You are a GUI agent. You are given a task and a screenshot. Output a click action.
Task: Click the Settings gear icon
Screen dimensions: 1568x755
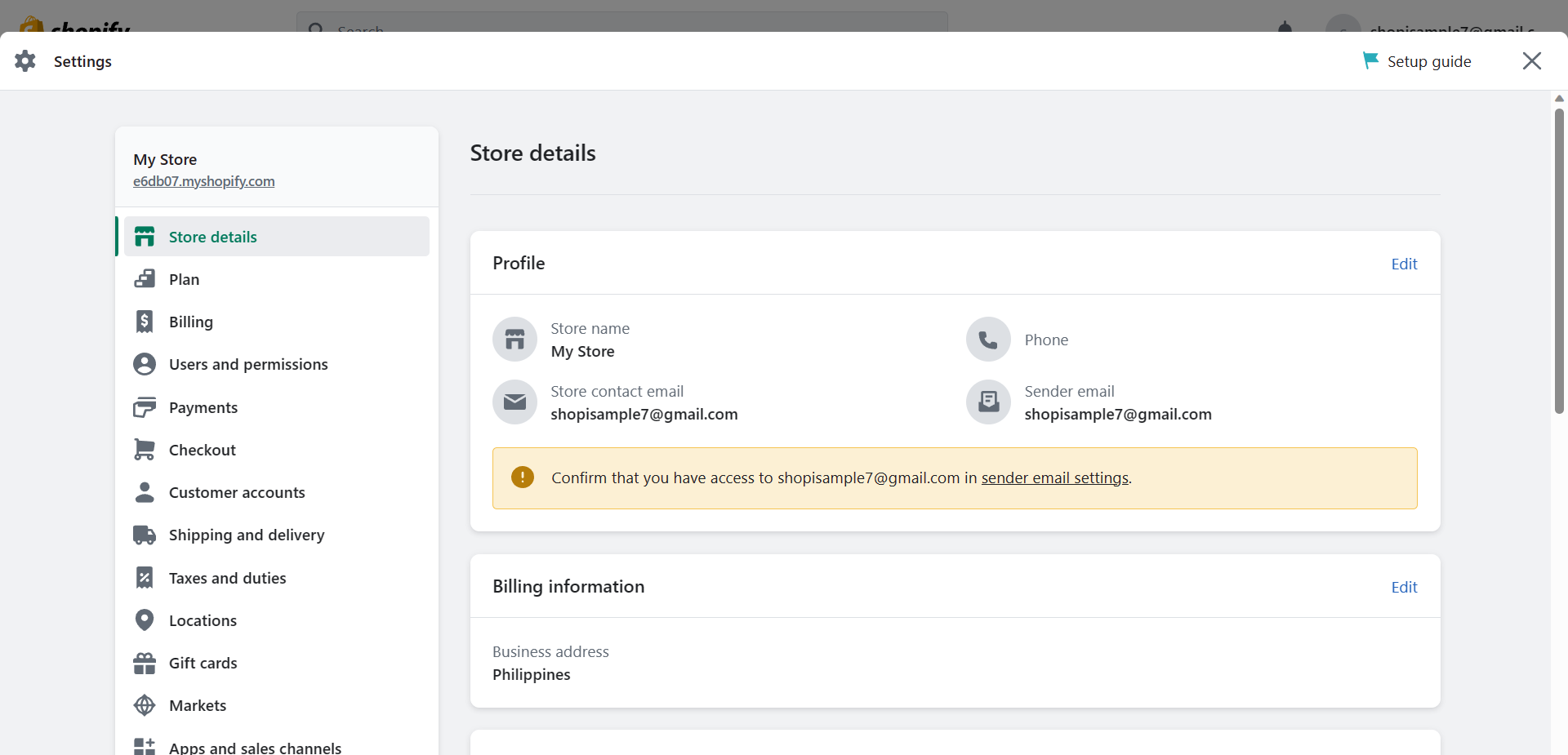click(x=25, y=61)
